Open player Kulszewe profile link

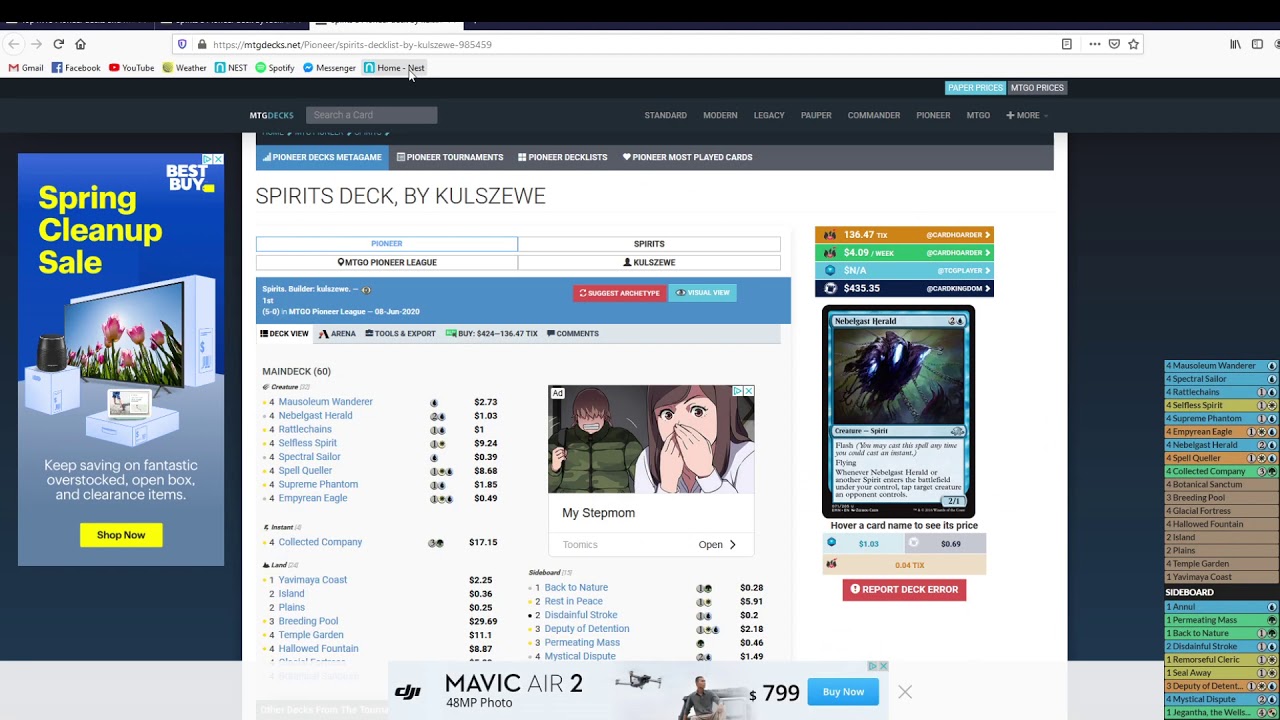click(x=649, y=262)
